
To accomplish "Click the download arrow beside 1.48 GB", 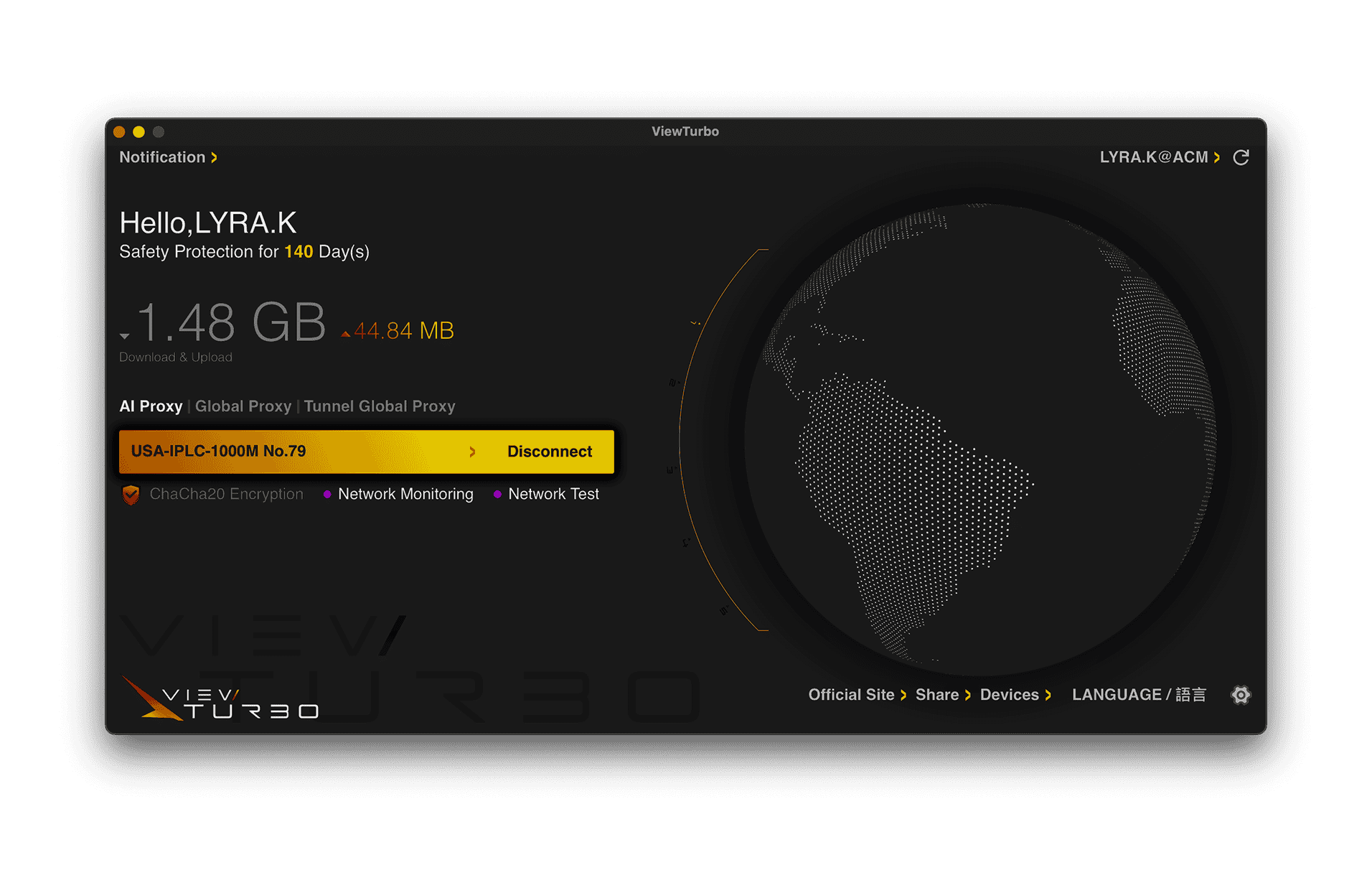I will click(125, 336).
